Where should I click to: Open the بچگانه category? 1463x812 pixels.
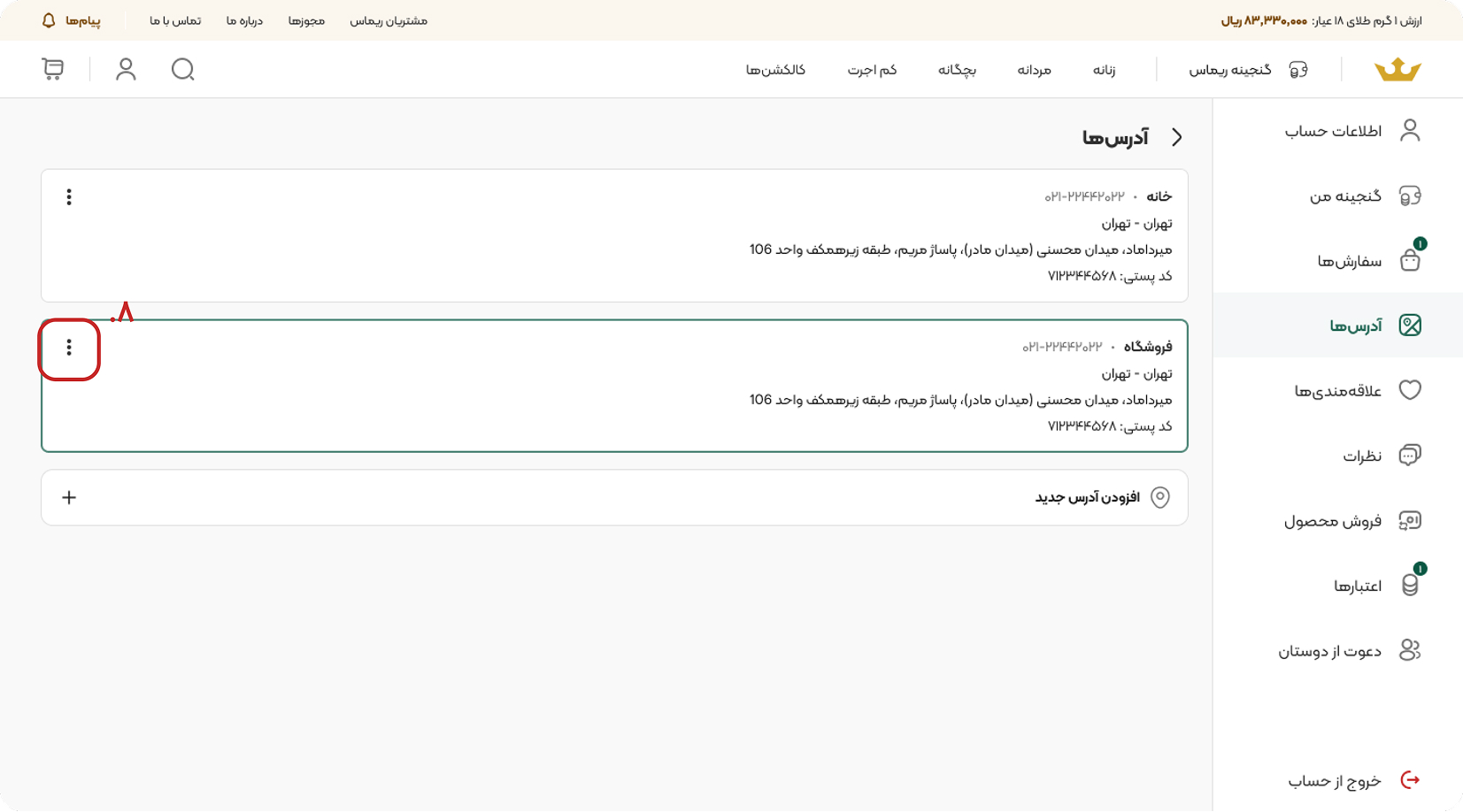click(x=957, y=70)
